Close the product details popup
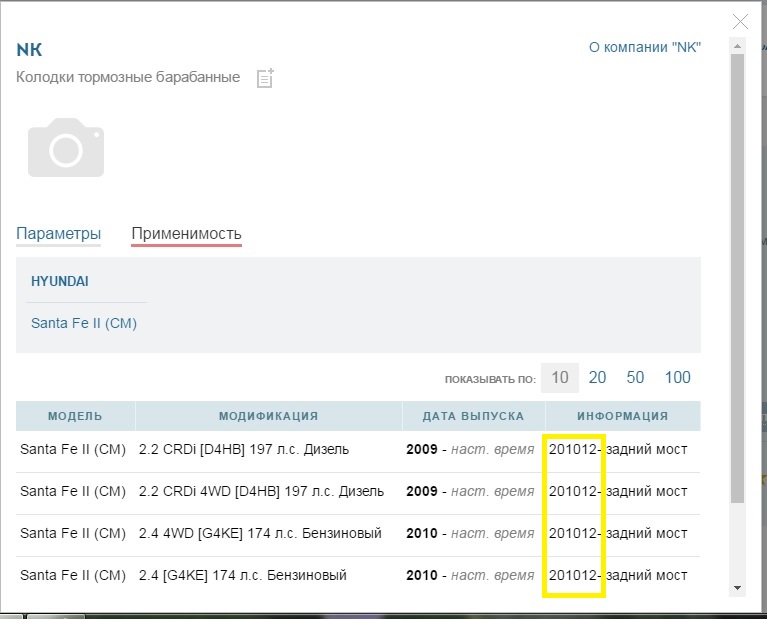This screenshot has width=767, height=619. coord(740,21)
